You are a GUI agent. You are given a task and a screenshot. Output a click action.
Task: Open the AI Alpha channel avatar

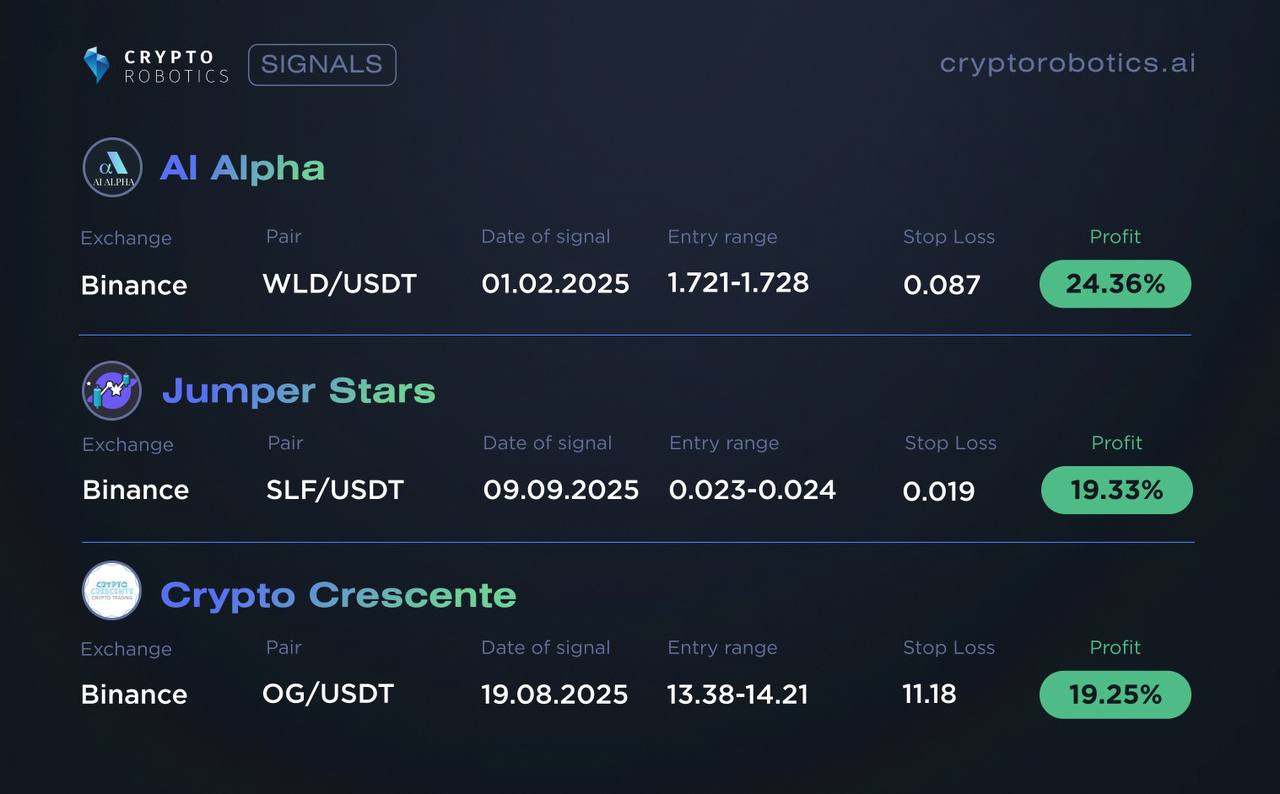[x=112, y=167]
